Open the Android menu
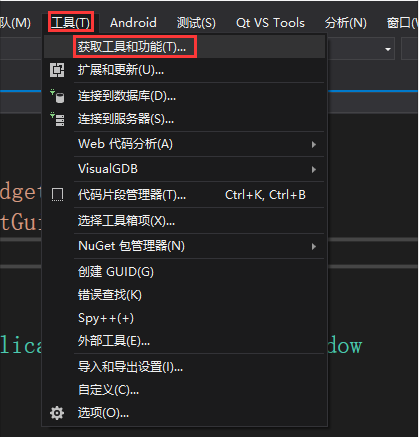Screen dimensions: 419x437 [x=133, y=23]
